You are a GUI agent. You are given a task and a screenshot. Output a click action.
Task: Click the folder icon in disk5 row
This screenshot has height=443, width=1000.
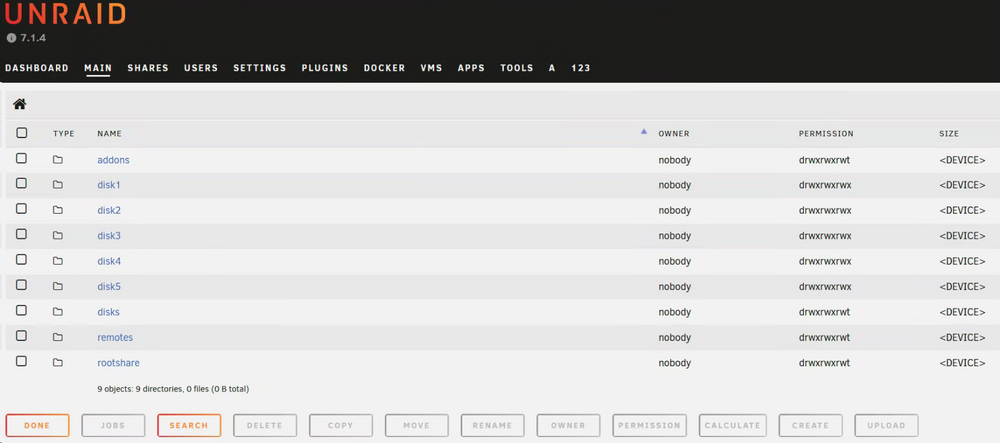(58, 287)
